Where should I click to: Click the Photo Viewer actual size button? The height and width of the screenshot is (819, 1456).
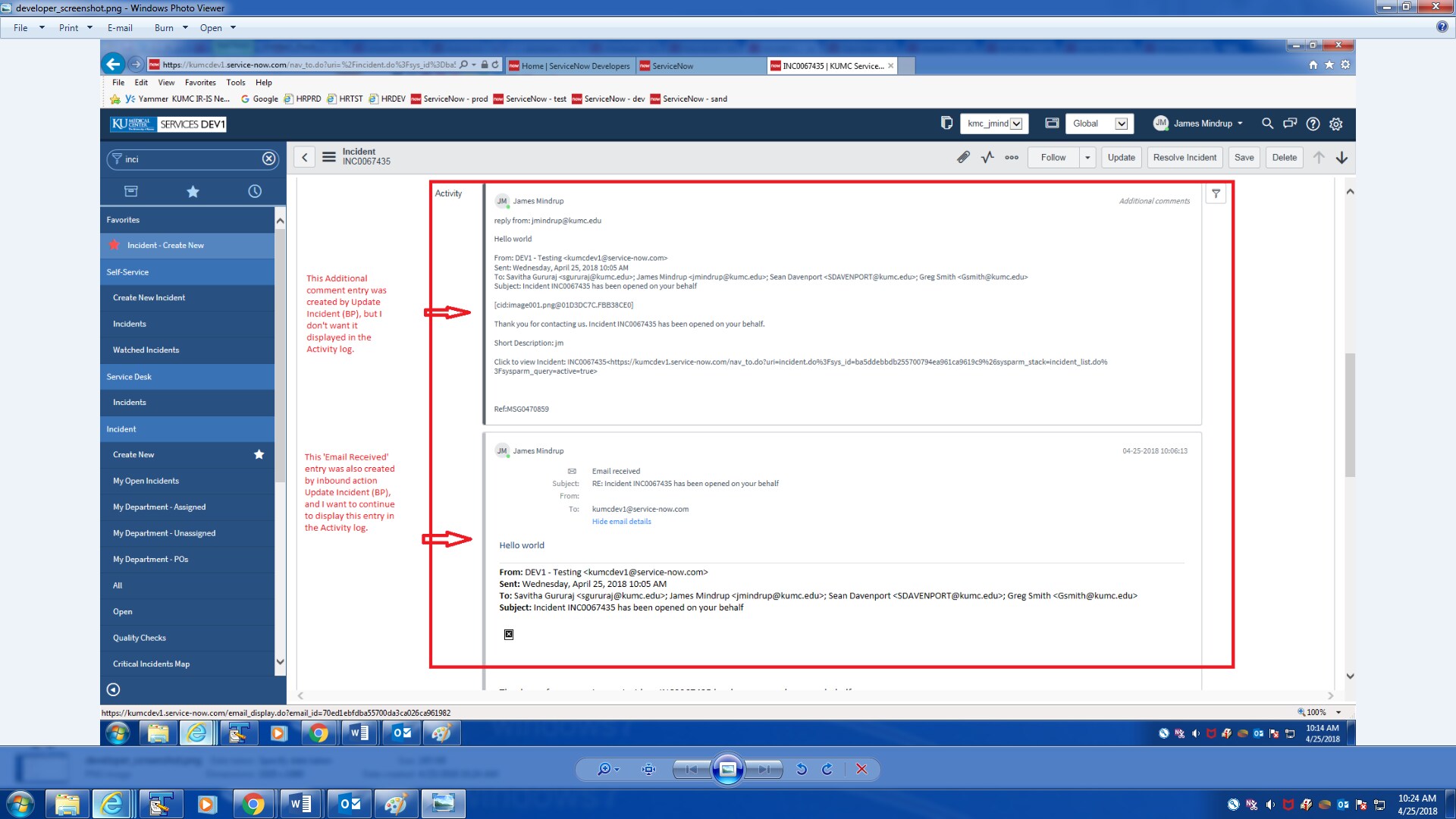[x=648, y=769]
